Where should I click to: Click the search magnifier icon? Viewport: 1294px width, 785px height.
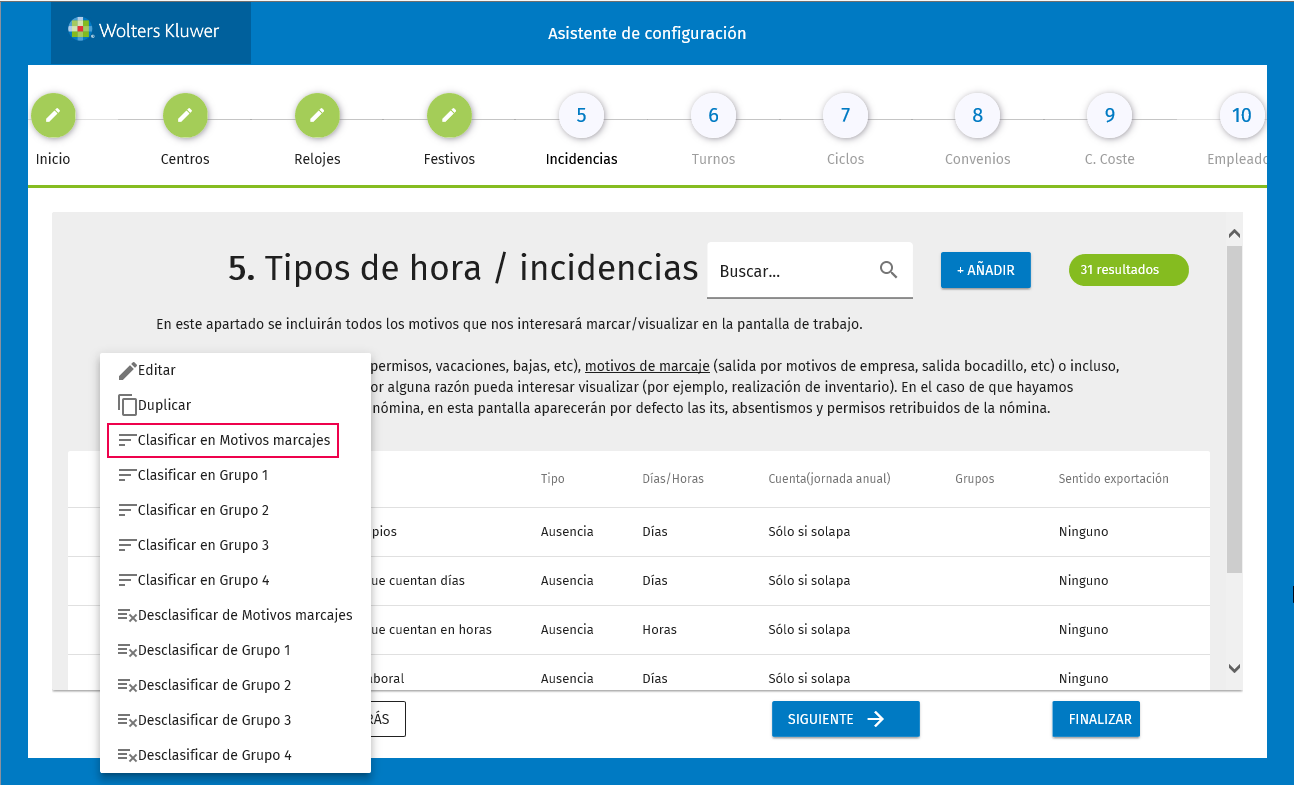[888, 270]
